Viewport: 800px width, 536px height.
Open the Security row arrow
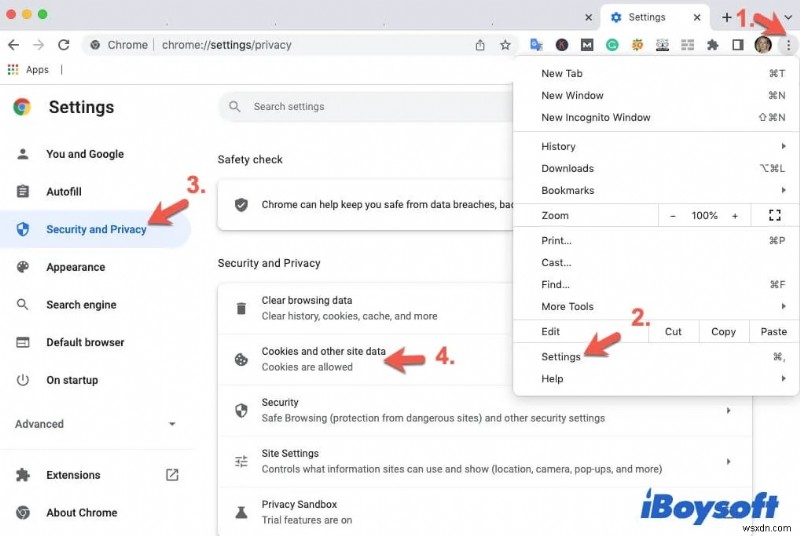(729, 411)
